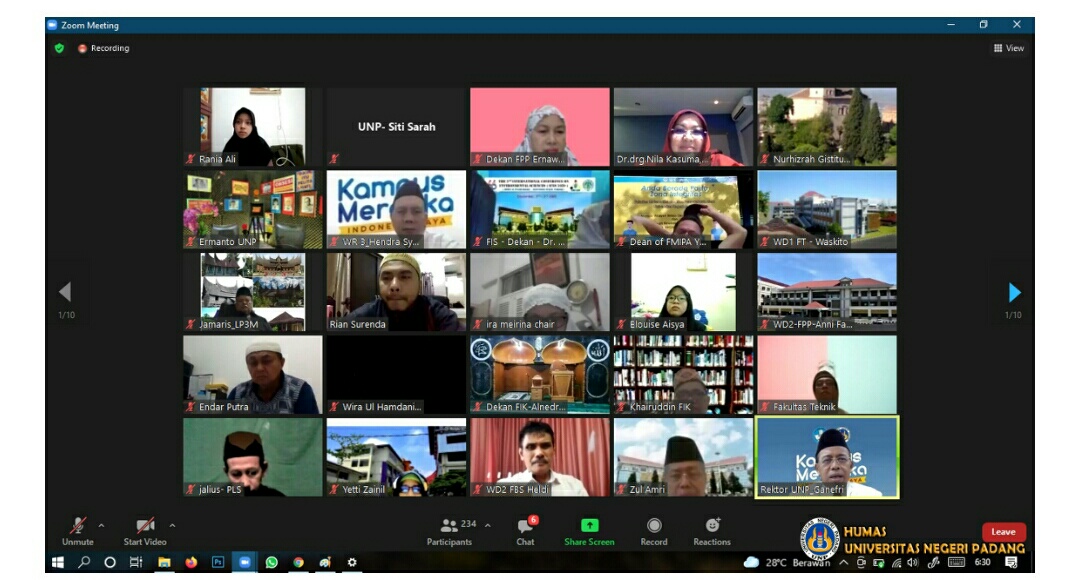Open WhatsApp from the taskbar

tap(271, 563)
